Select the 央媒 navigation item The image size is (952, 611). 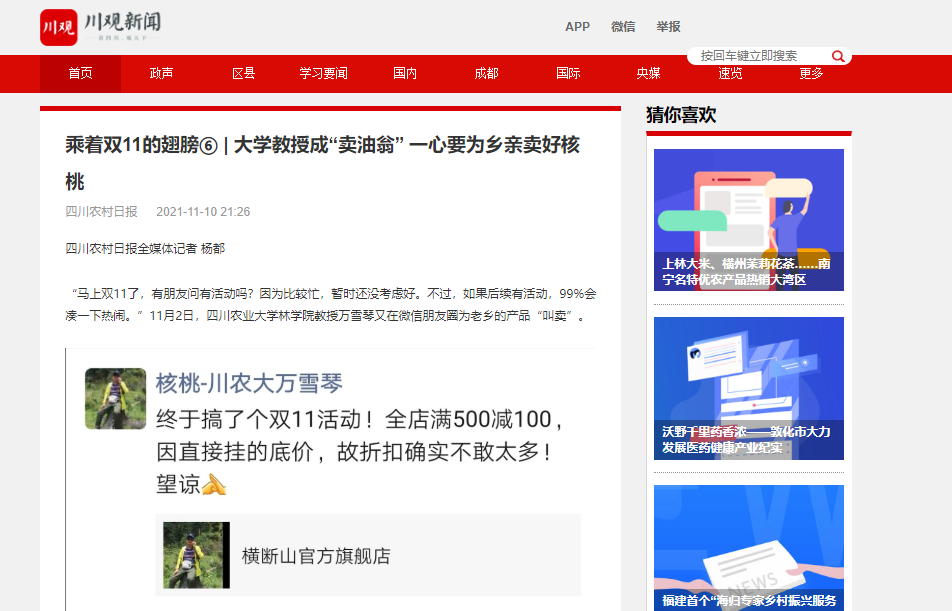pyautogui.click(x=648, y=73)
